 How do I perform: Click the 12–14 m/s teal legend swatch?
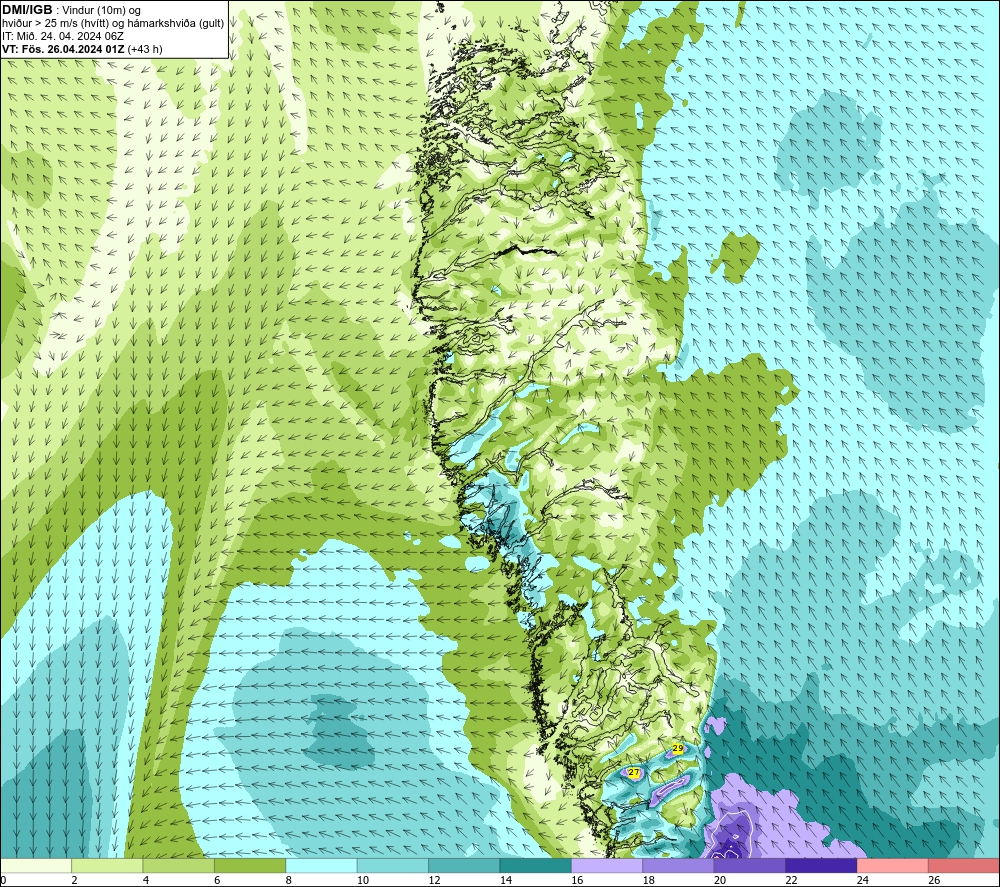tap(464, 866)
